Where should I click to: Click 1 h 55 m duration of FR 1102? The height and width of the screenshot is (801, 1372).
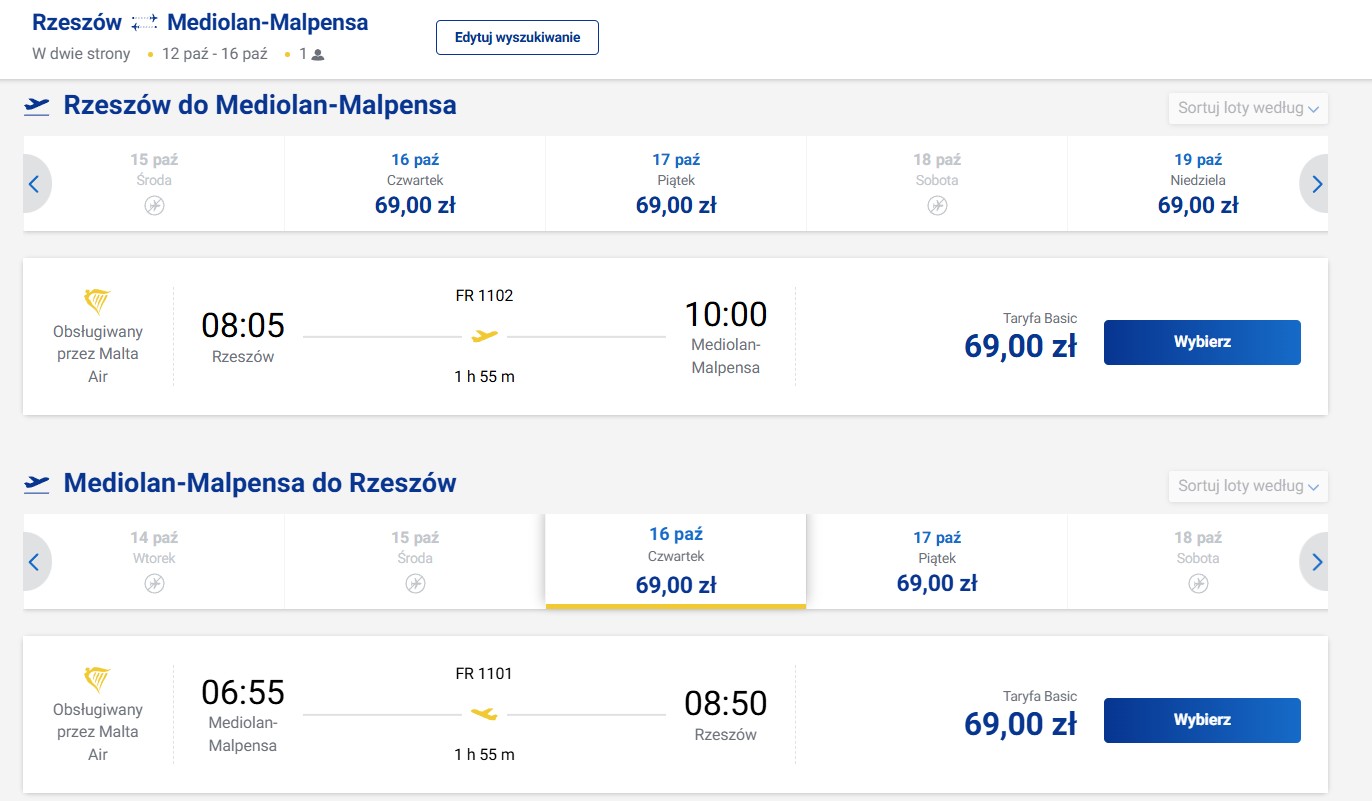[x=484, y=377]
